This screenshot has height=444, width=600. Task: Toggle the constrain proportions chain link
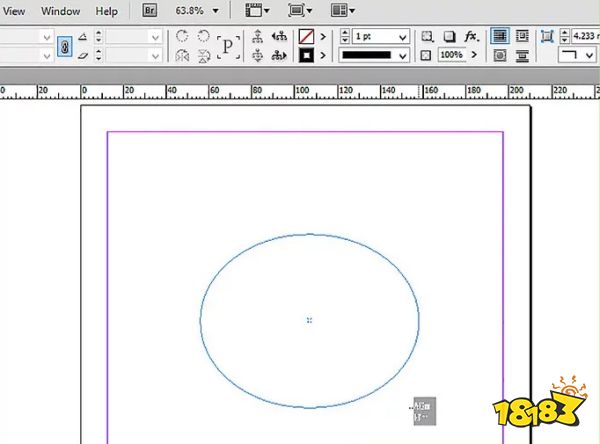point(64,46)
